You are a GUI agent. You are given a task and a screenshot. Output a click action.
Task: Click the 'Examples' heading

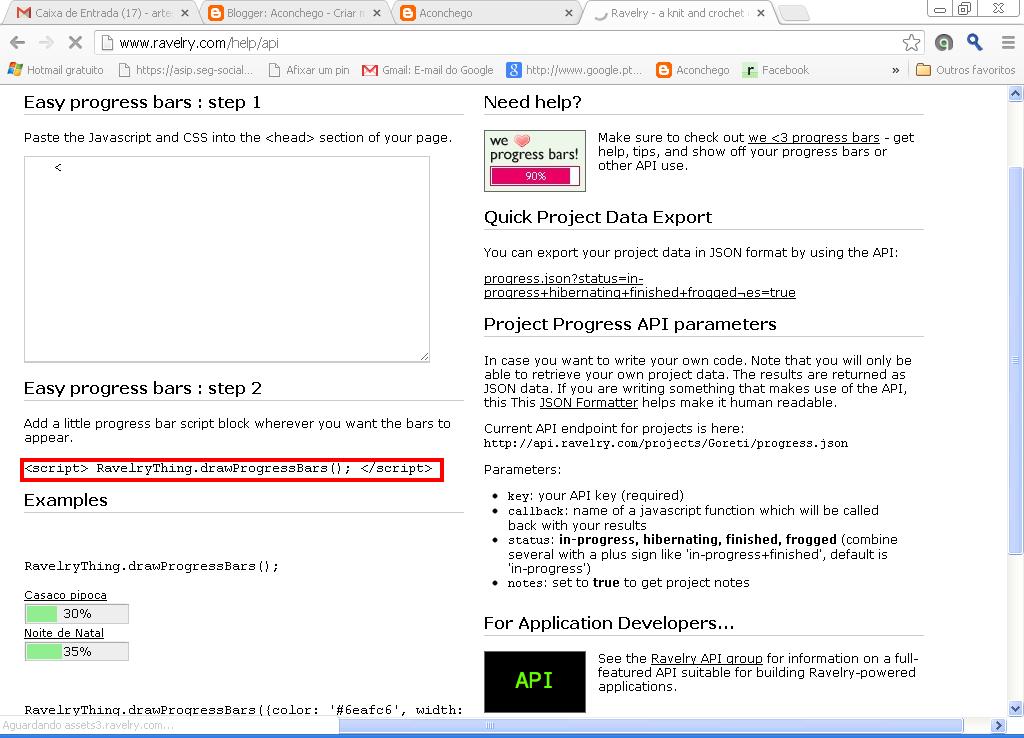66,500
